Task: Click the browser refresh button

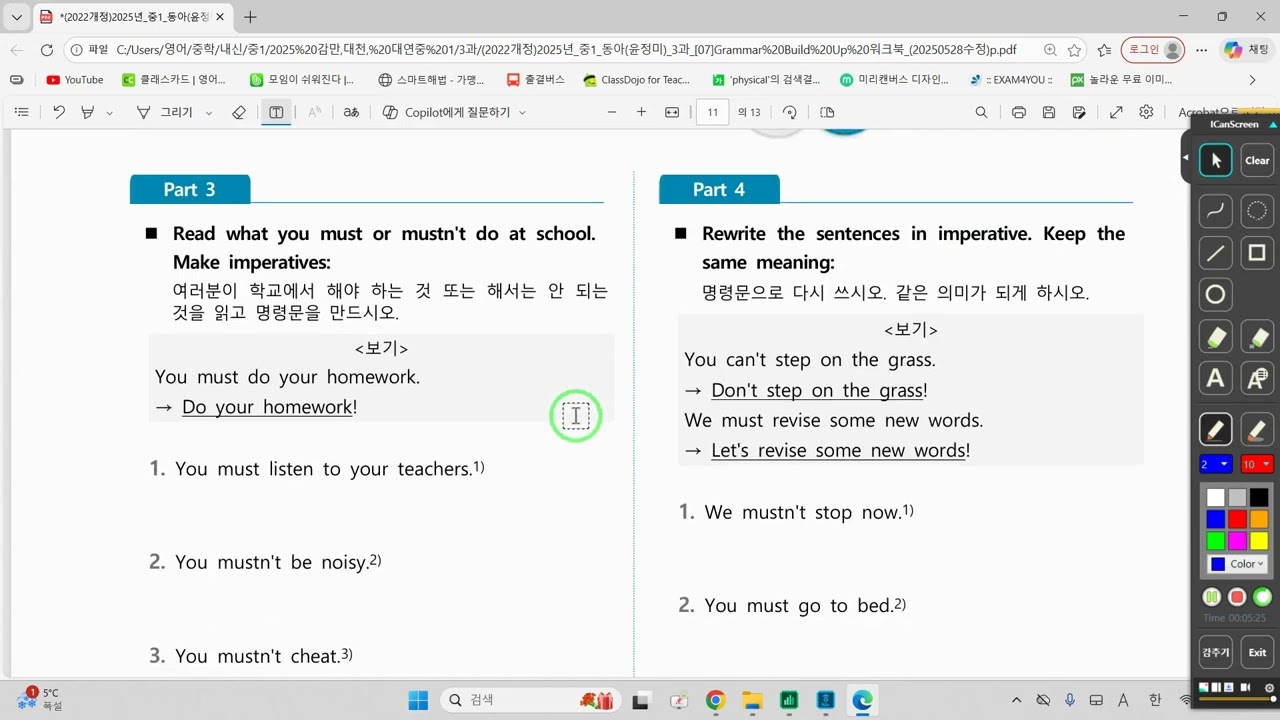Action: pos(46,49)
